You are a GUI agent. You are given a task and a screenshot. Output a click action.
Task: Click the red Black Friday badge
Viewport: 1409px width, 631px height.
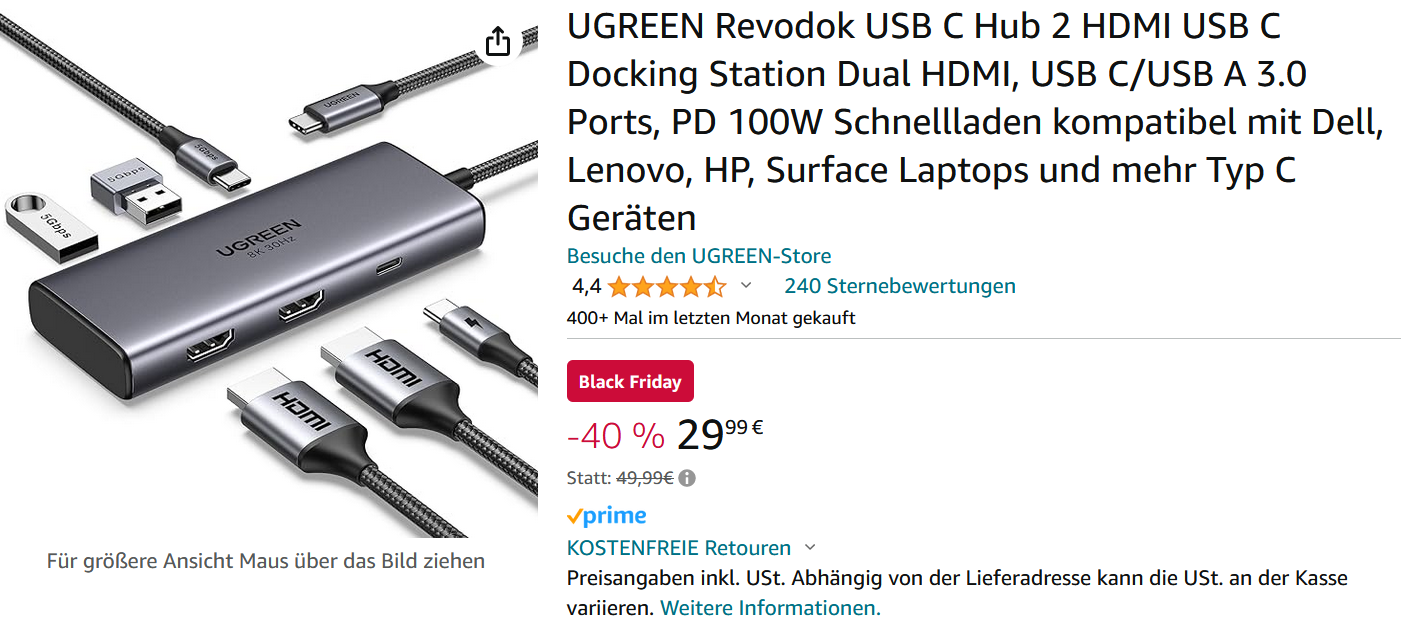(x=630, y=381)
